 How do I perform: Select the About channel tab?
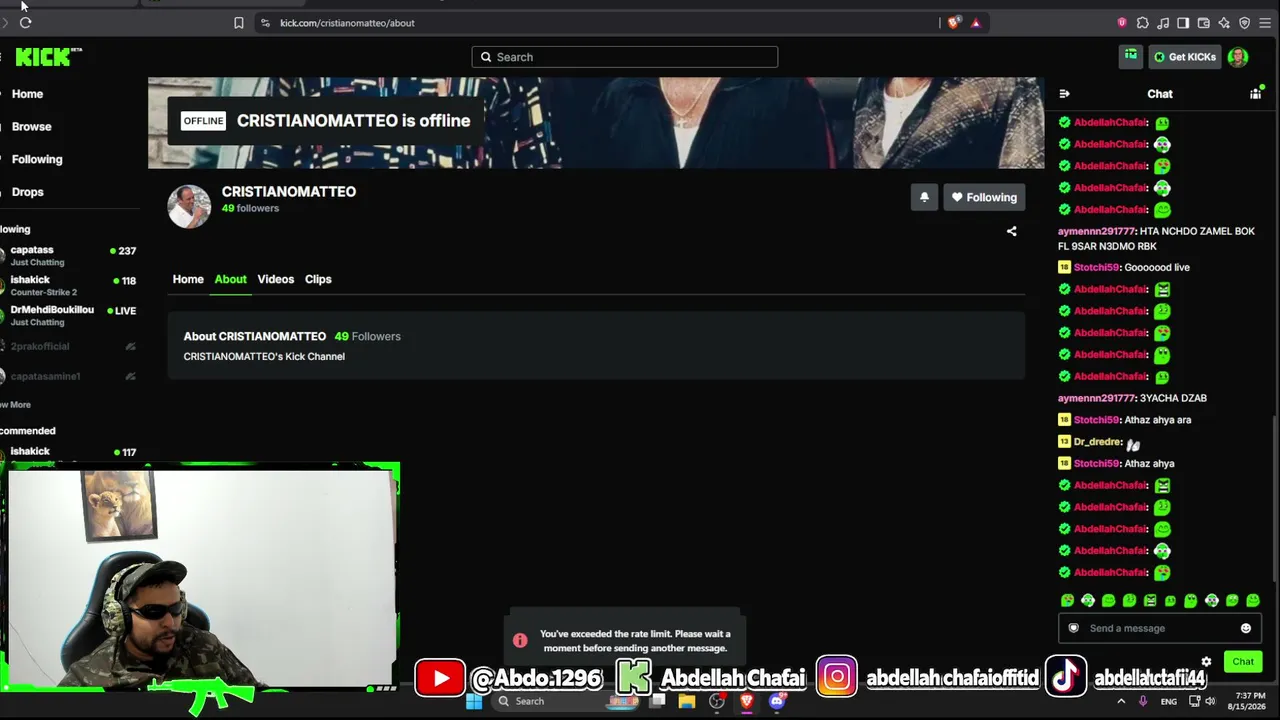tap(230, 279)
